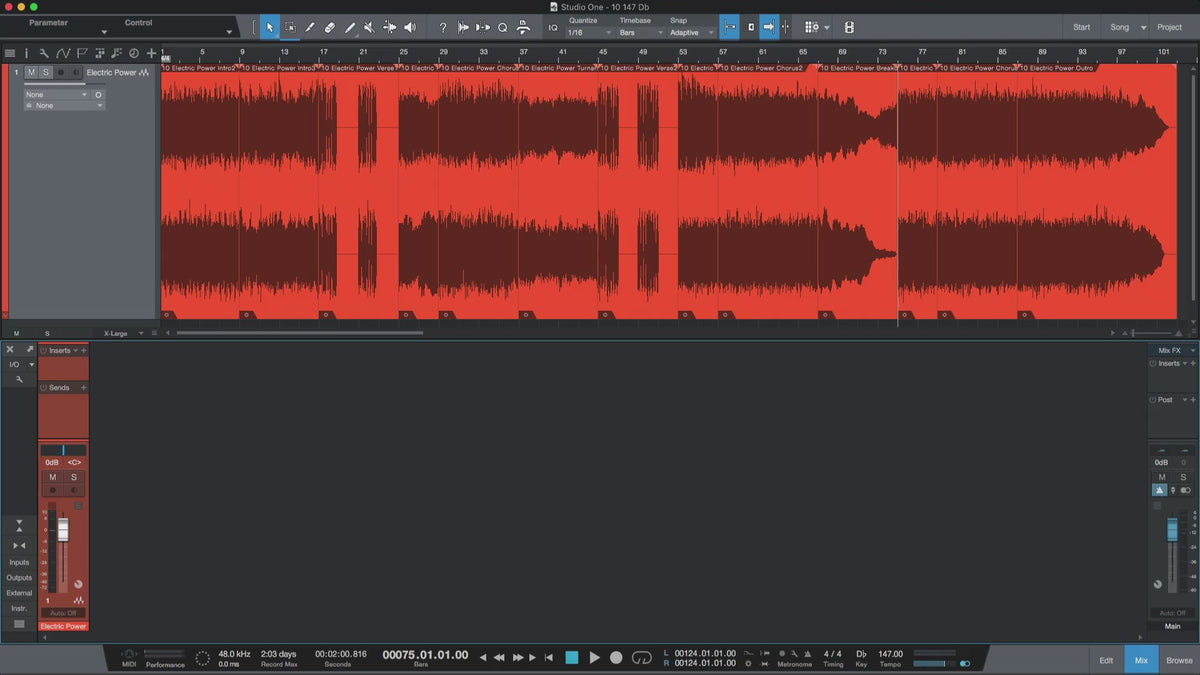The height and width of the screenshot is (675, 1200).
Task: Select the Listen speaker tool
Action: (x=410, y=27)
